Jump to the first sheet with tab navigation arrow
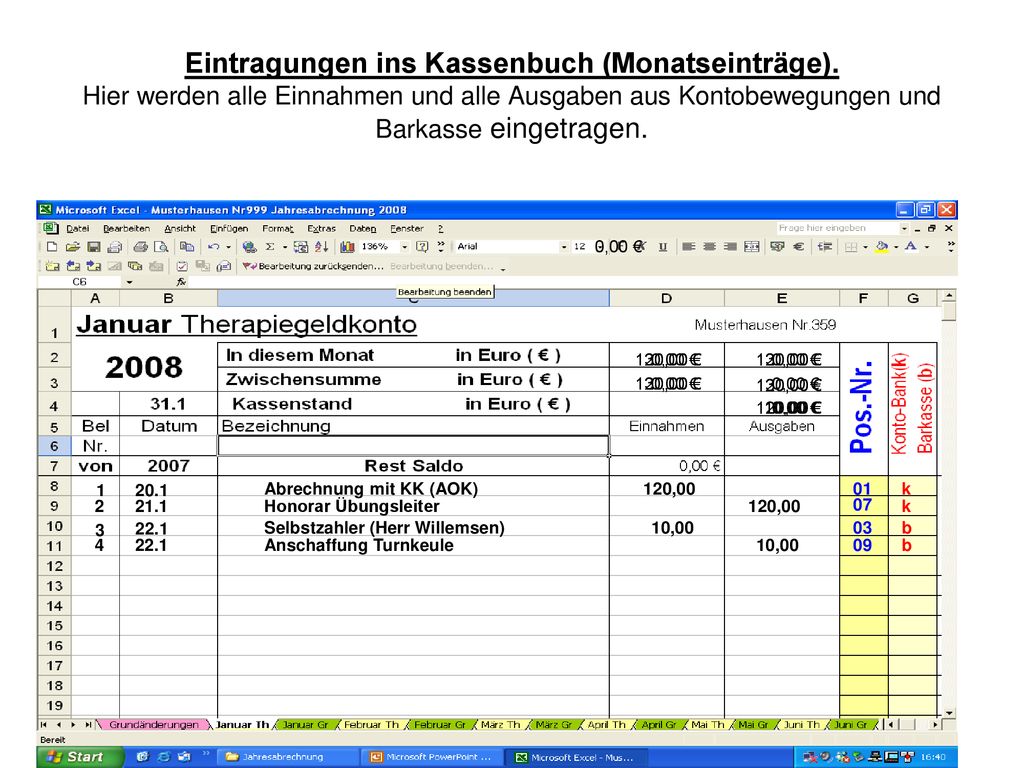 [x=44, y=725]
